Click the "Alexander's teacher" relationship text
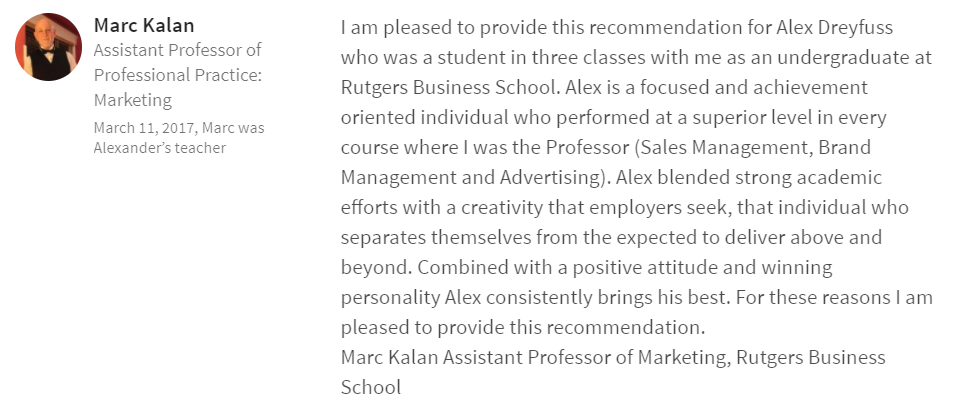Screen dimensions: 972x410 (x=159, y=148)
